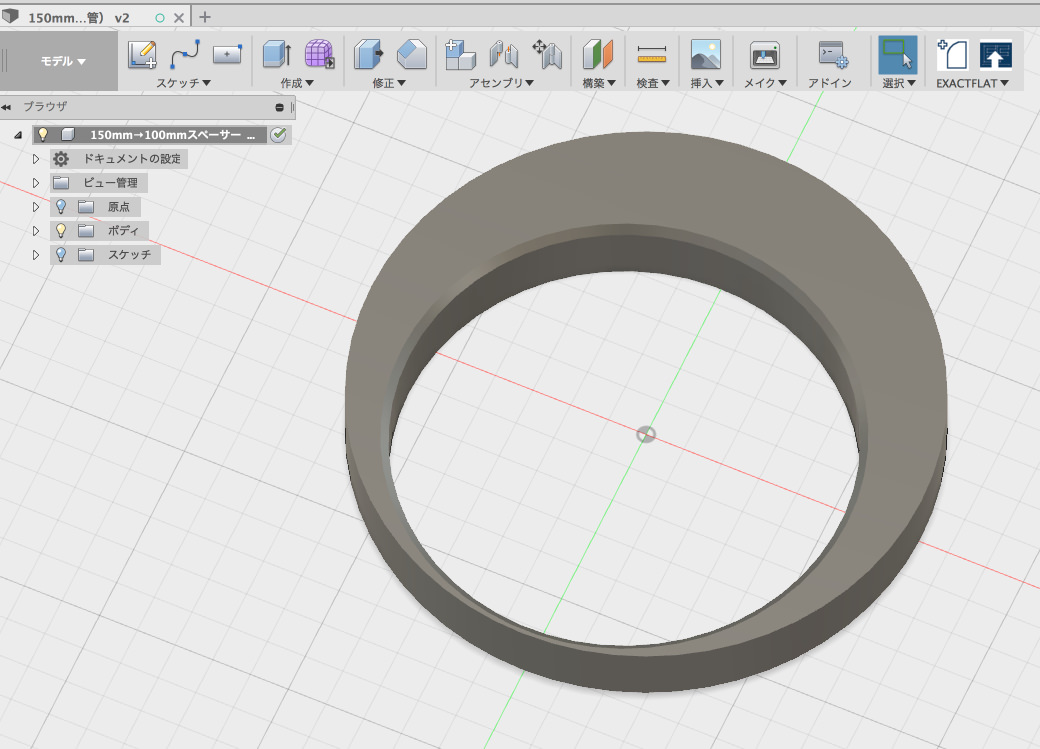Viewport: 1040px width, 749px height.
Task: Click the root component icon
Action: (68, 135)
